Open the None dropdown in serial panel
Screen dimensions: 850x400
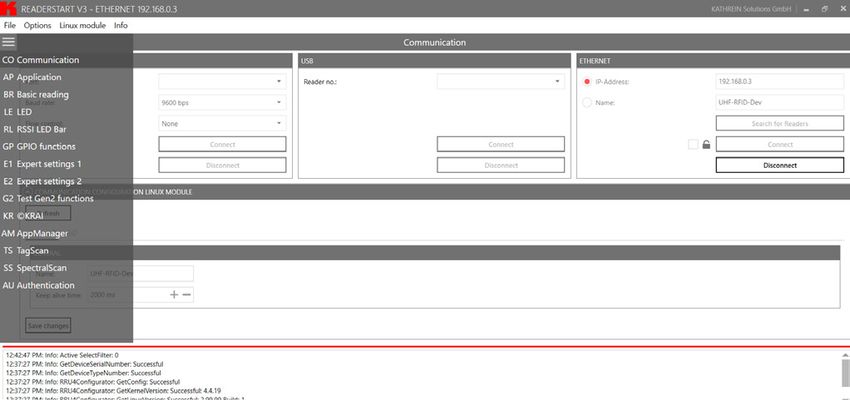[x=222, y=124]
